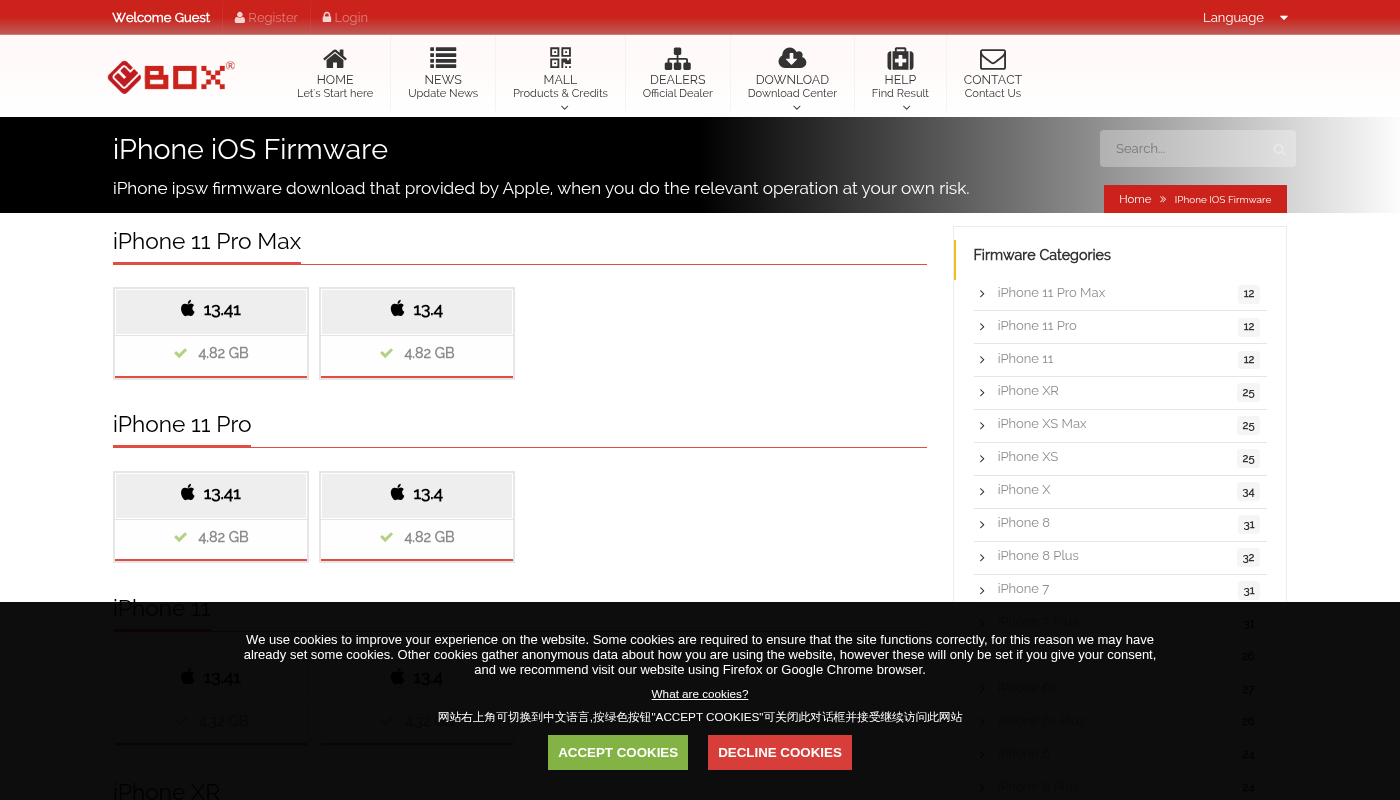
Task: Click the Register link
Action: 266,17
